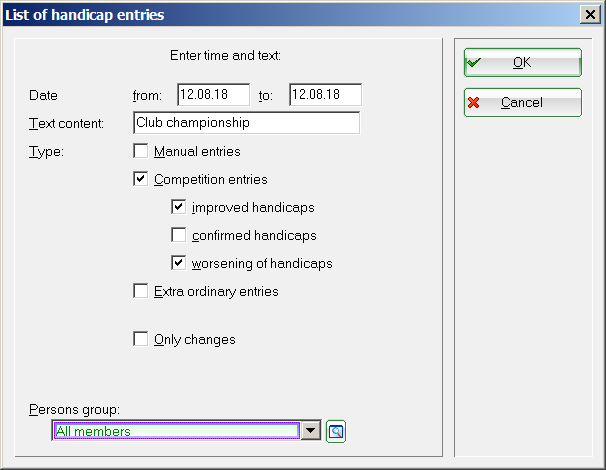The image size is (606, 470).
Task: Click the red X icon on Cancel
Action: click(473, 102)
